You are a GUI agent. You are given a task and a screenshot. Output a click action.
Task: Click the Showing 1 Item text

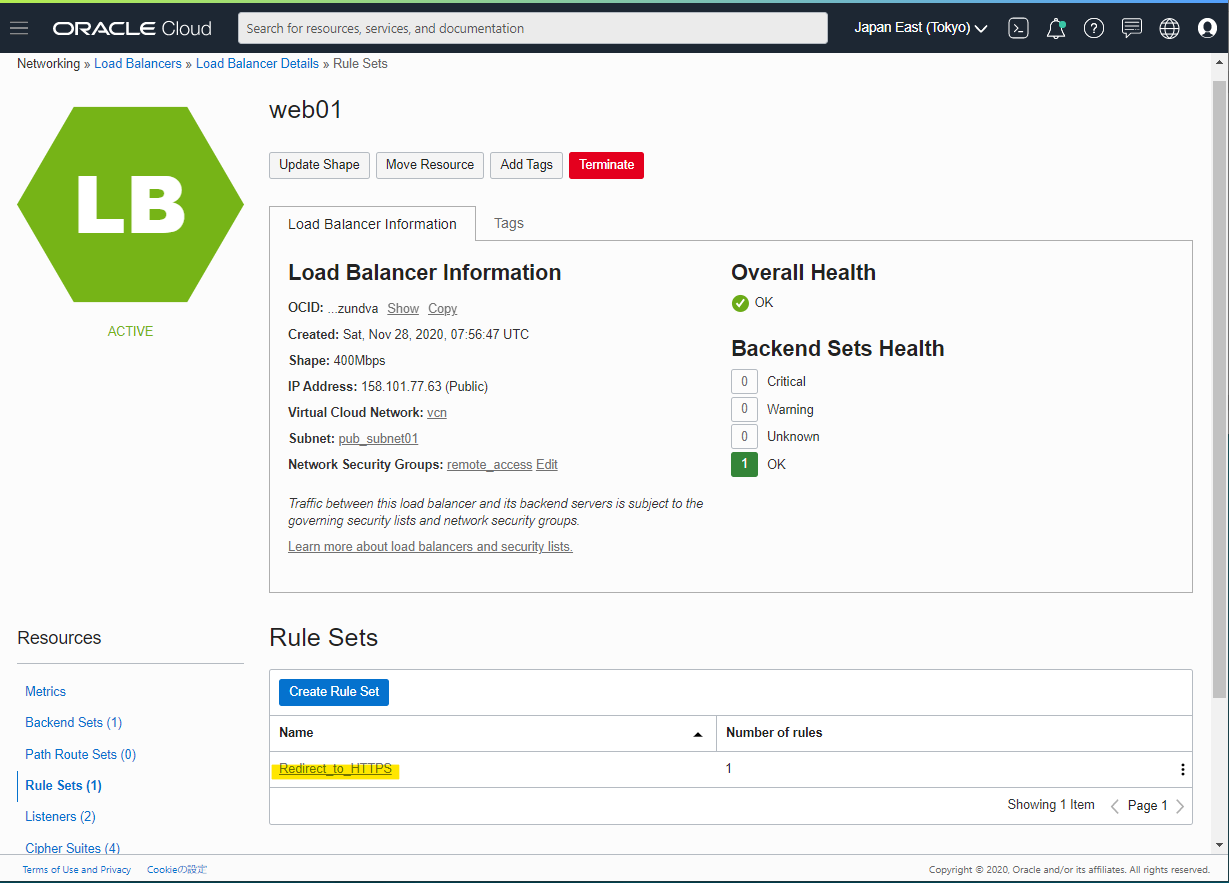click(x=1051, y=805)
